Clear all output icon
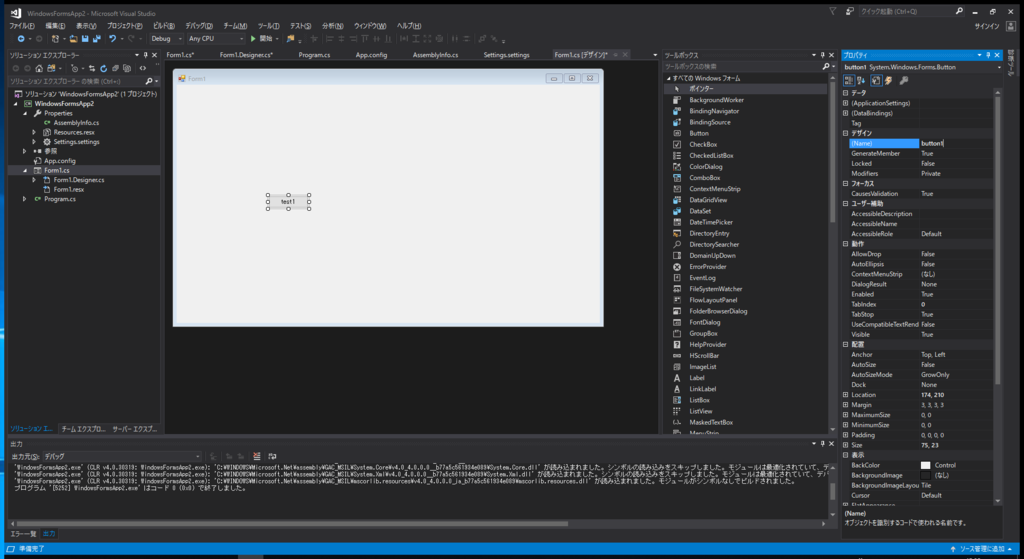 [257, 456]
